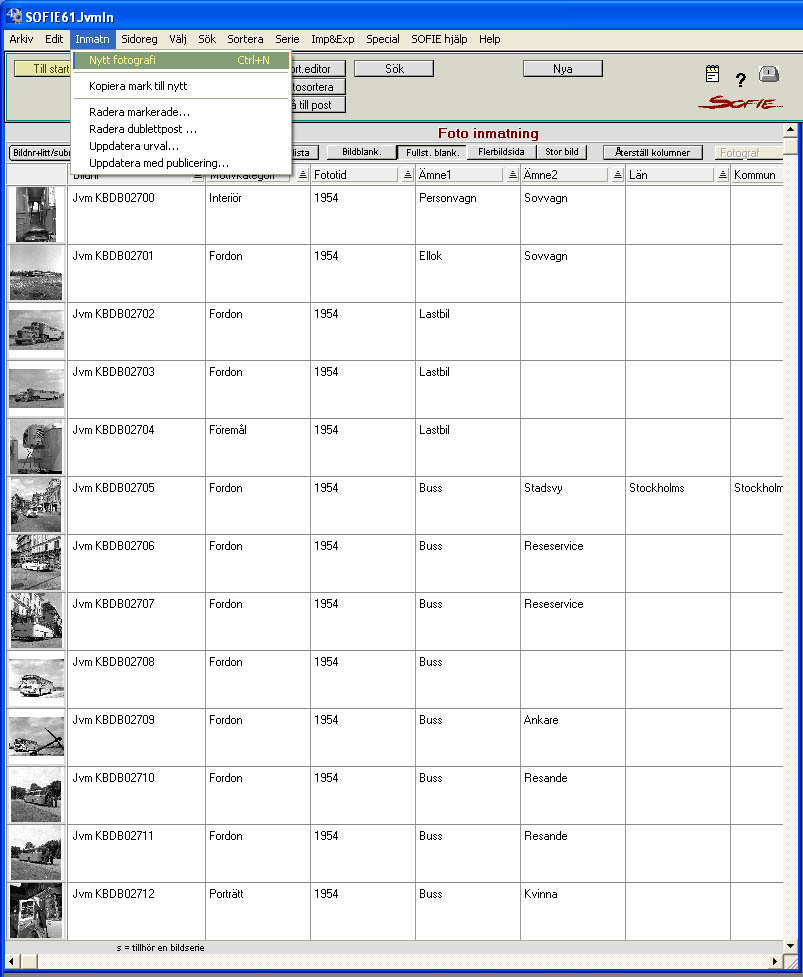
Task: Click the Stor bild button
Action: click(x=562, y=152)
